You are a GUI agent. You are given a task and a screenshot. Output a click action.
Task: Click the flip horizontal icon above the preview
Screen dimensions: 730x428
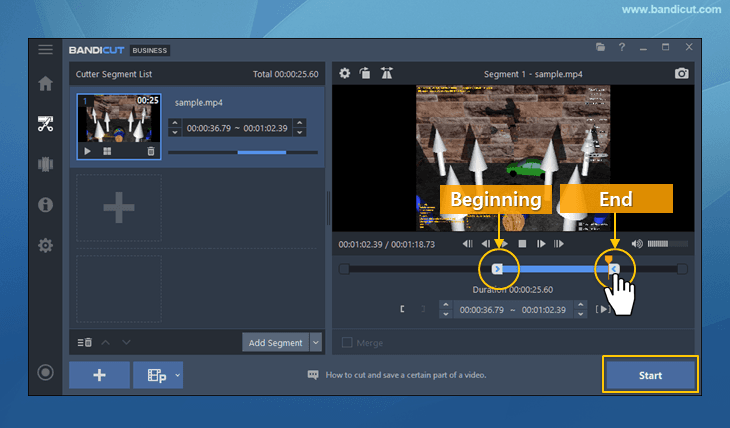coord(386,73)
